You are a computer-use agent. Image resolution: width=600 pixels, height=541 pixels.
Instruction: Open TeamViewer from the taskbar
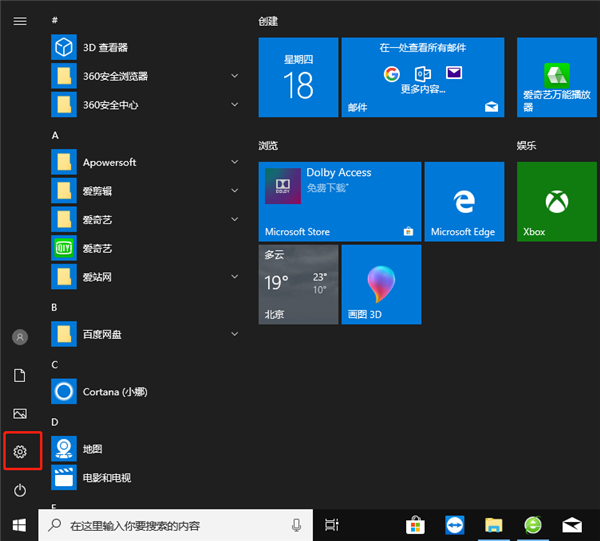[455, 525]
